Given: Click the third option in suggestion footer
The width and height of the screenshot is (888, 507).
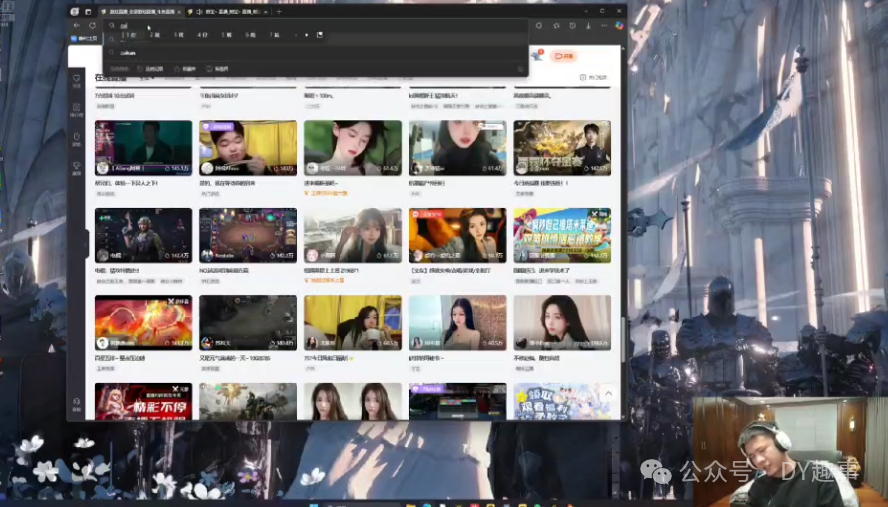Looking at the screenshot, I should tap(217, 69).
